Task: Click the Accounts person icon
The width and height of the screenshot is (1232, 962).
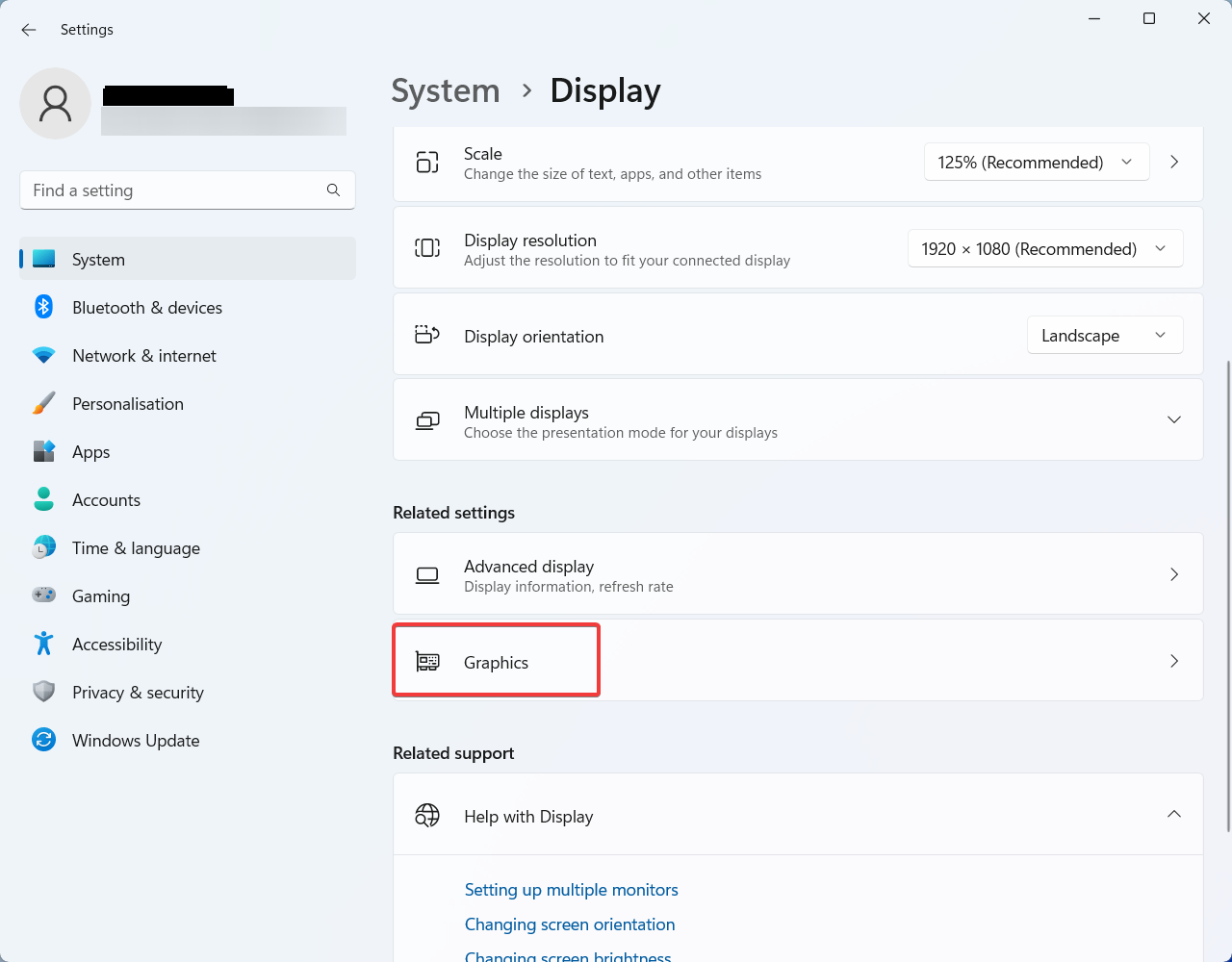Action: tap(43, 499)
